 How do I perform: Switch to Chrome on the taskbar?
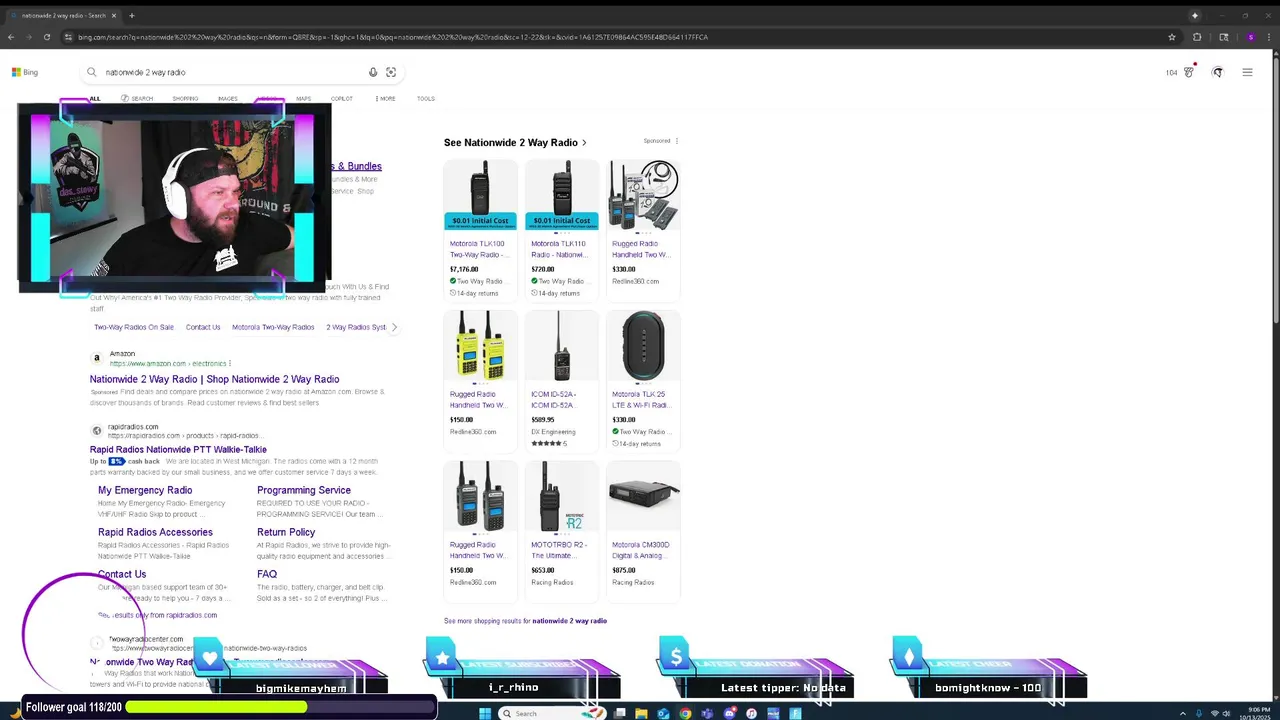[685, 713]
